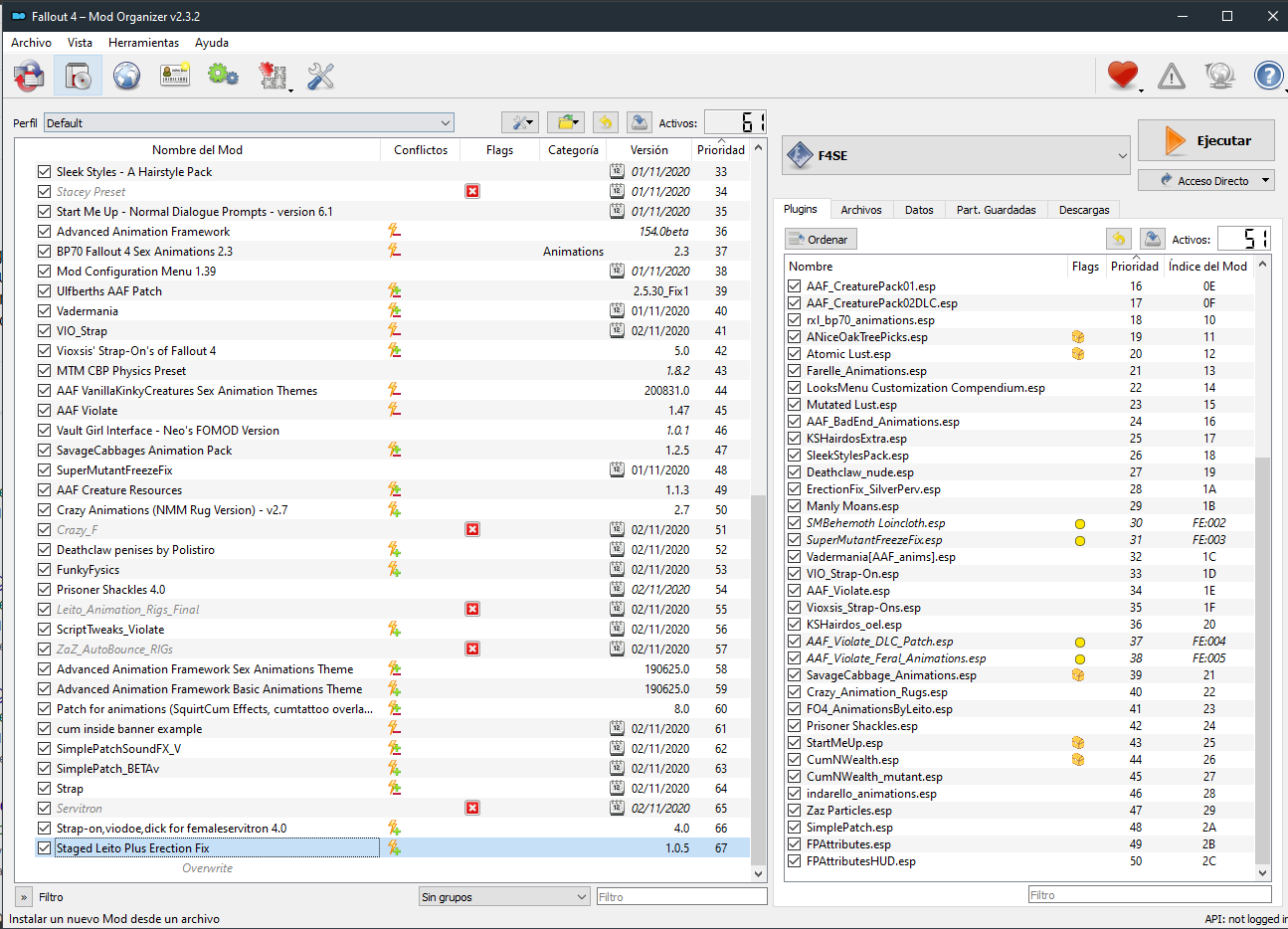1288x929 pixels.
Task: Click conflict icon on FunkyFysics row
Action: [x=394, y=569]
